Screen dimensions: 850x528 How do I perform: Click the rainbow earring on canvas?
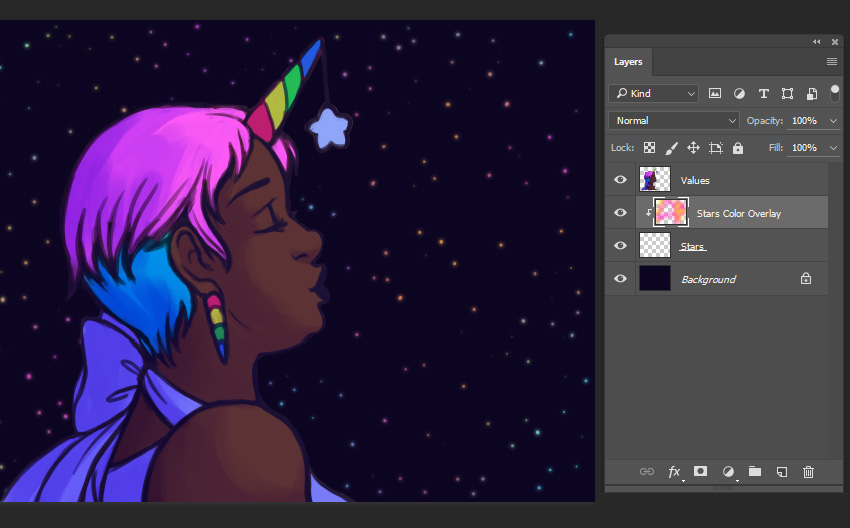pyautogui.click(x=216, y=326)
